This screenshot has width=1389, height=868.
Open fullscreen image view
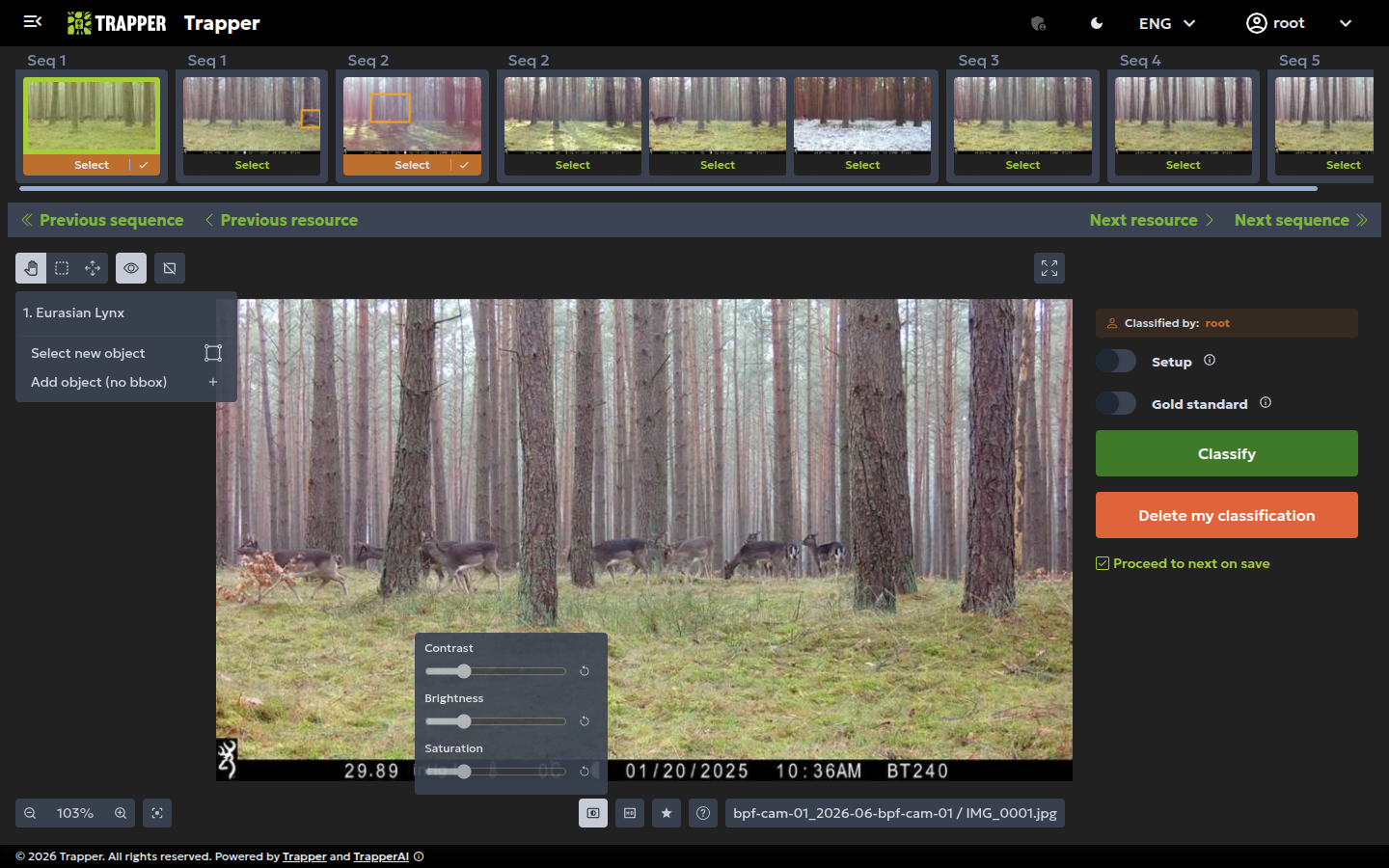click(x=1049, y=268)
